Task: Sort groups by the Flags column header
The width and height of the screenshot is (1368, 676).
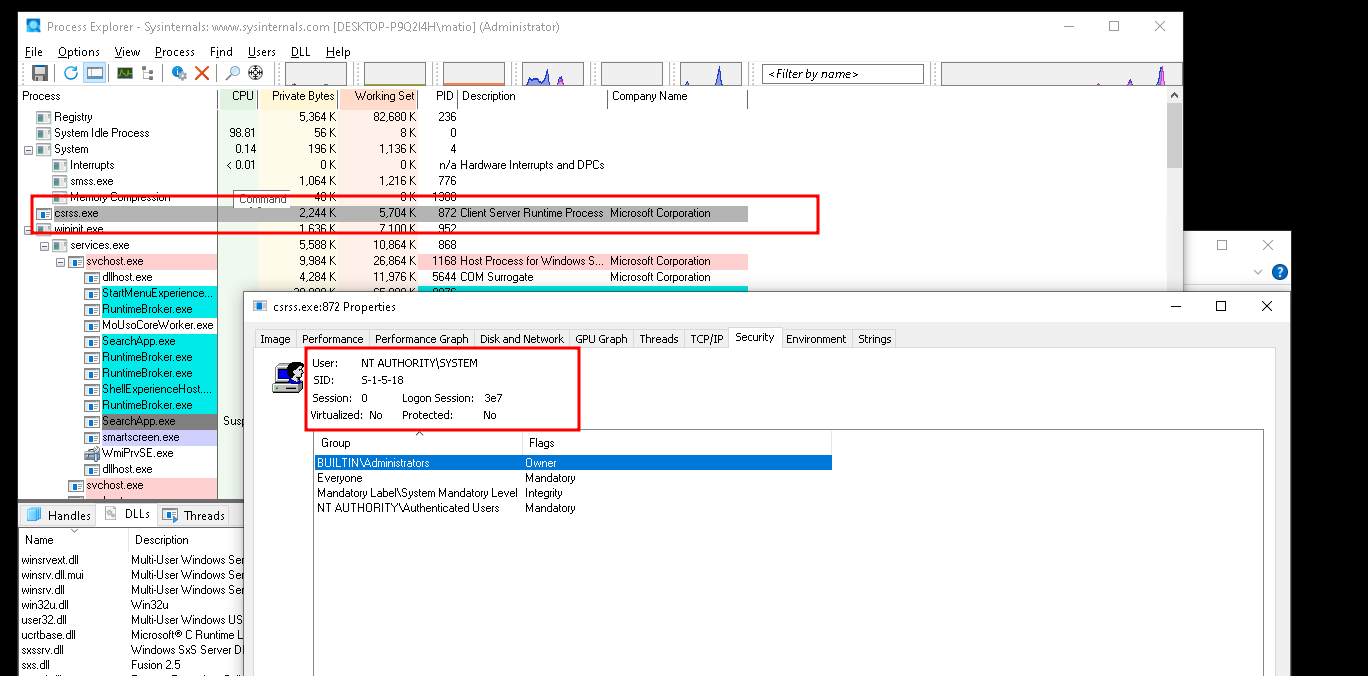Action: pyautogui.click(x=677, y=443)
